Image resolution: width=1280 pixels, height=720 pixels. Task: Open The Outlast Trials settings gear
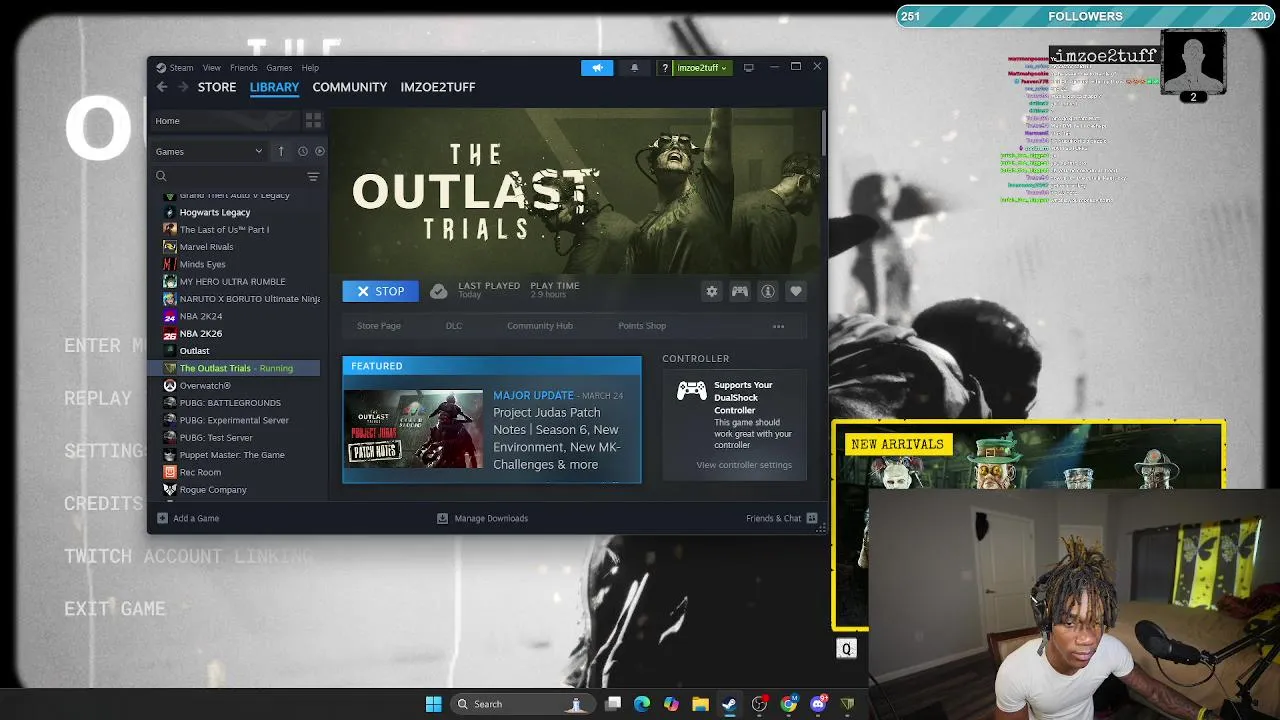click(712, 291)
